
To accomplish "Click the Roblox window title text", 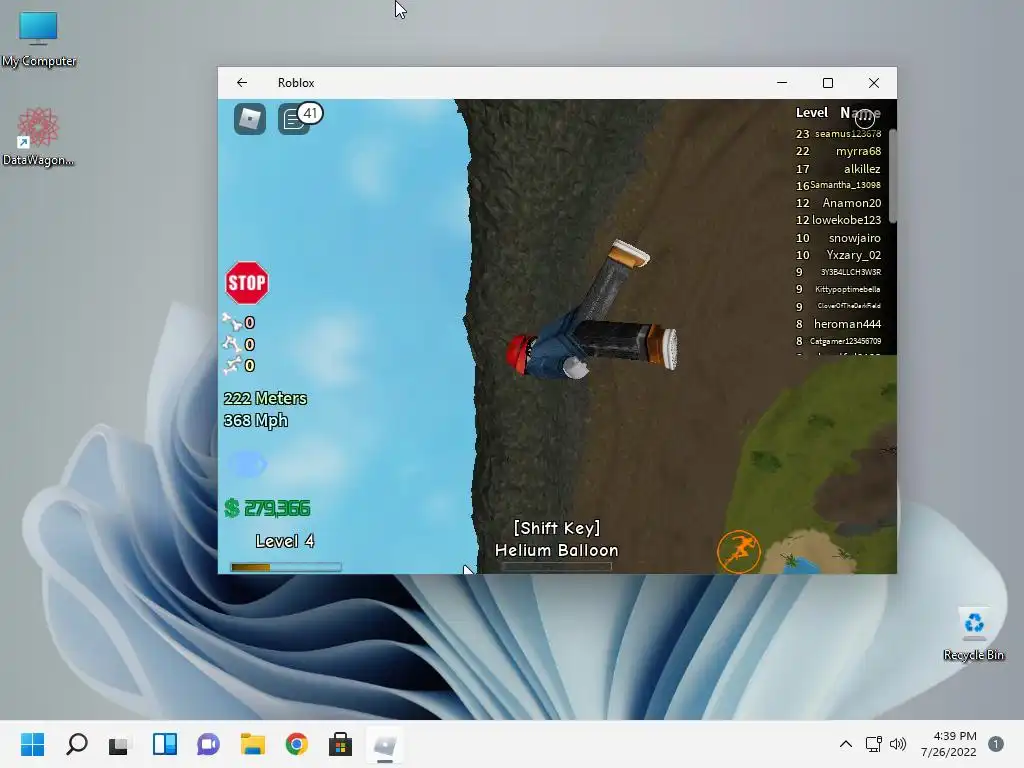I will (296, 82).
